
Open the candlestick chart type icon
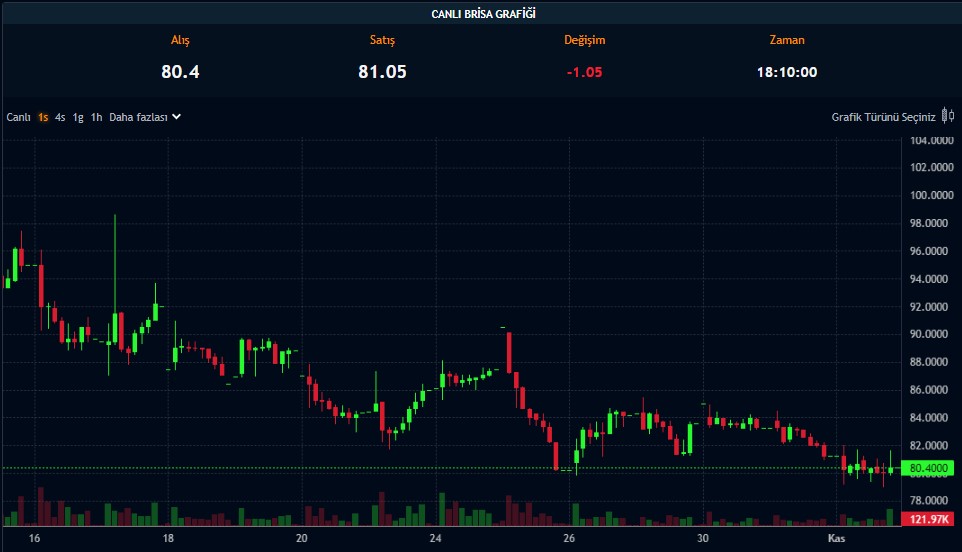pos(948,116)
